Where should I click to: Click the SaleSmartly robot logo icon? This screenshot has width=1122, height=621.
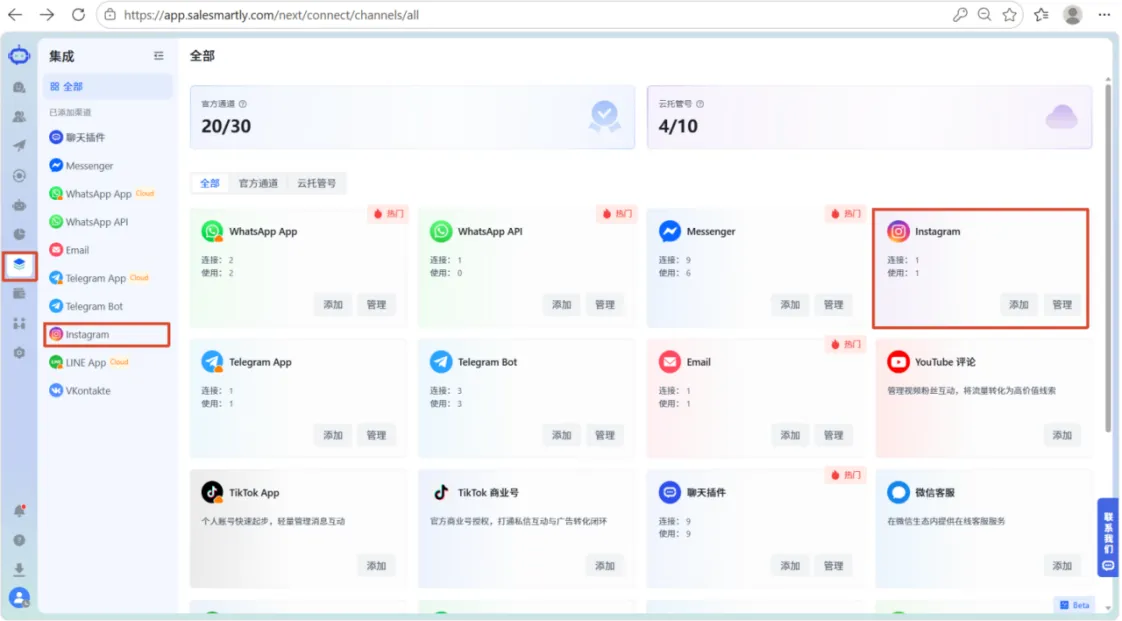pyautogui.click(x=19, y=56)
